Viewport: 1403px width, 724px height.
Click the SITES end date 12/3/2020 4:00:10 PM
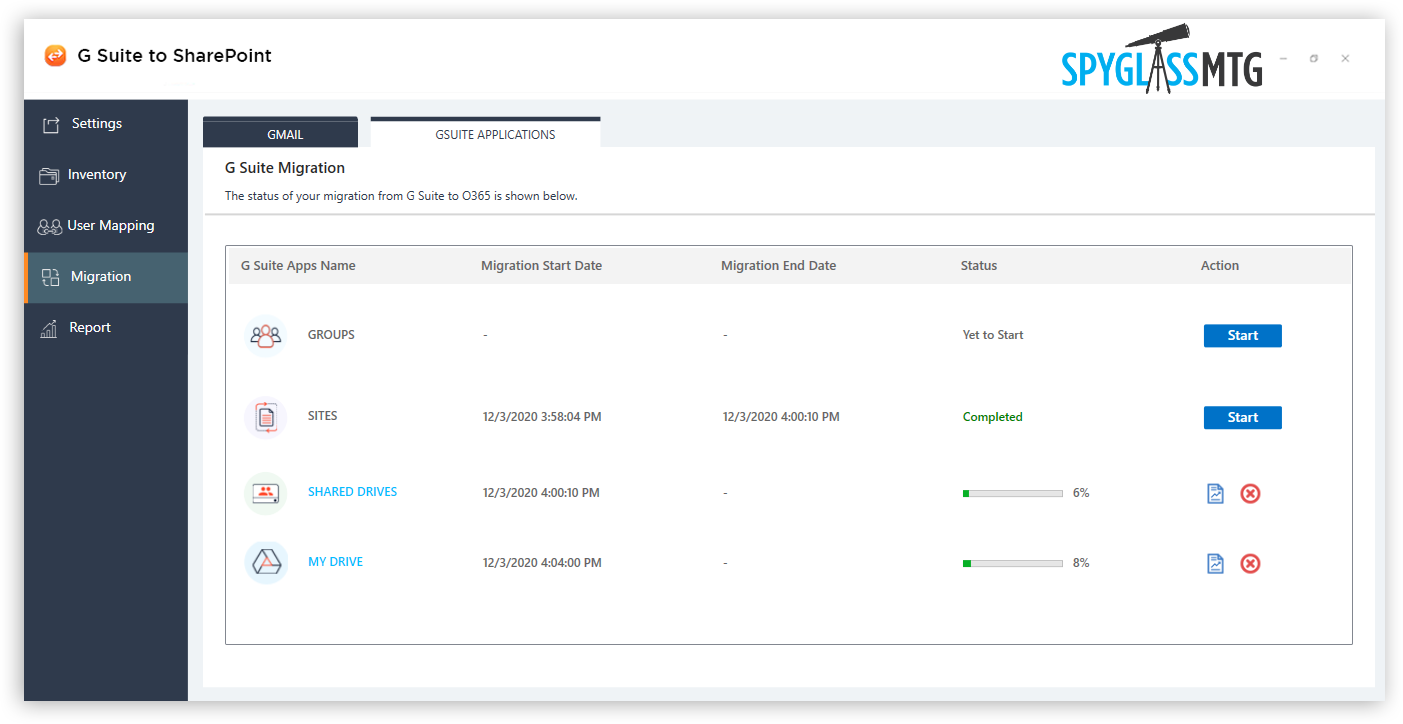click(x=781, y=417)
